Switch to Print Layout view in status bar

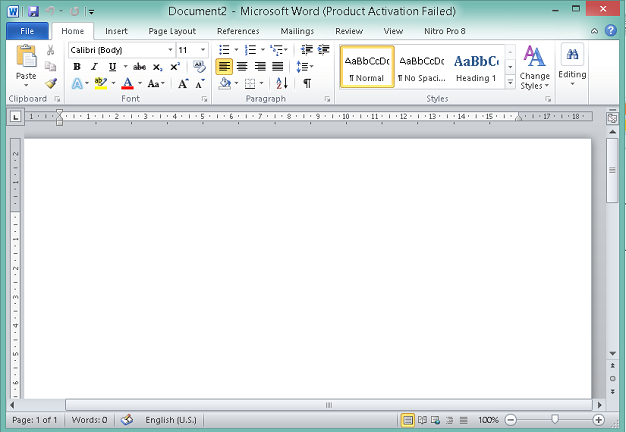click(x=407, y=420)
